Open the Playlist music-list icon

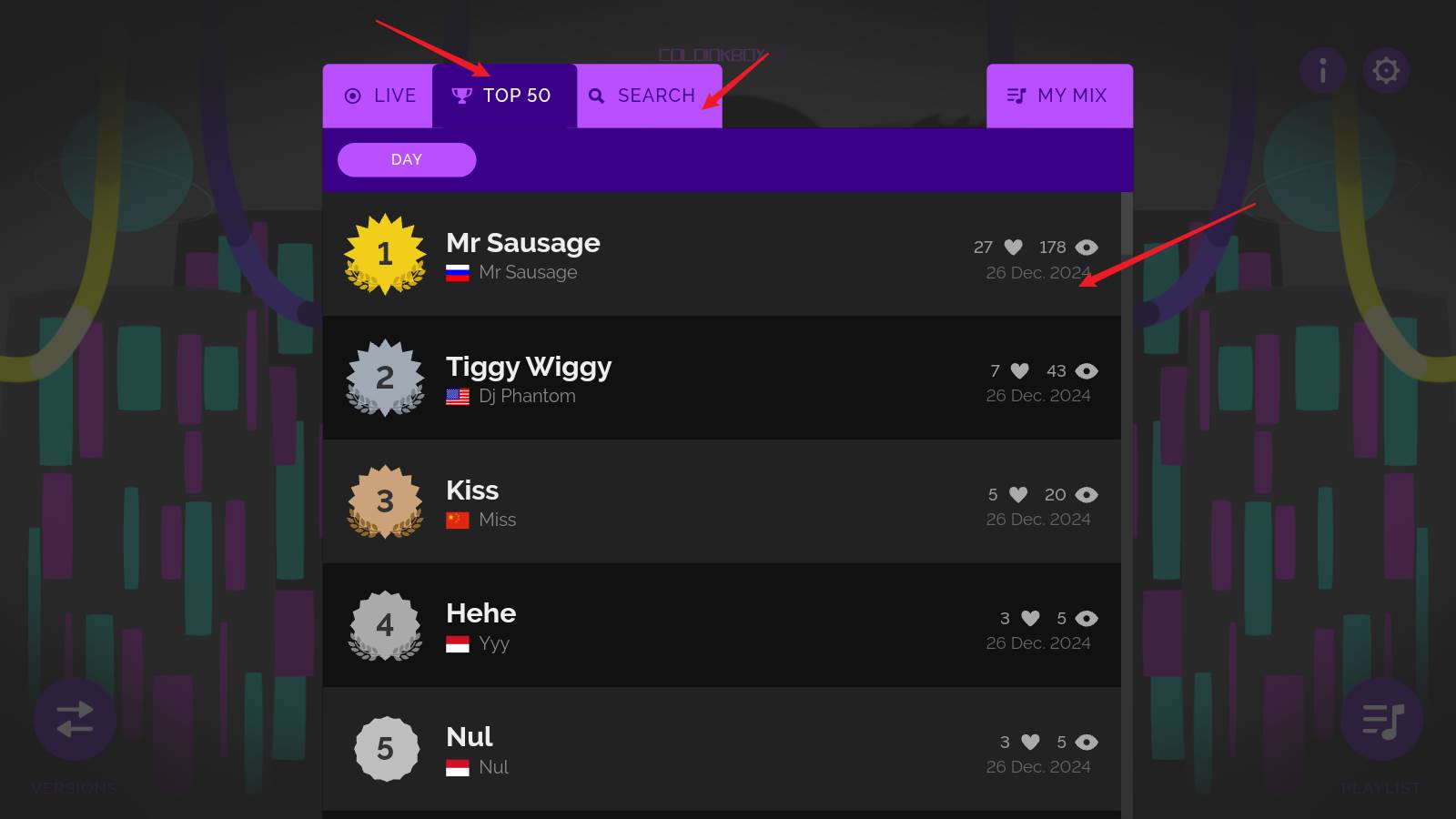click(x=1382, y=721)
